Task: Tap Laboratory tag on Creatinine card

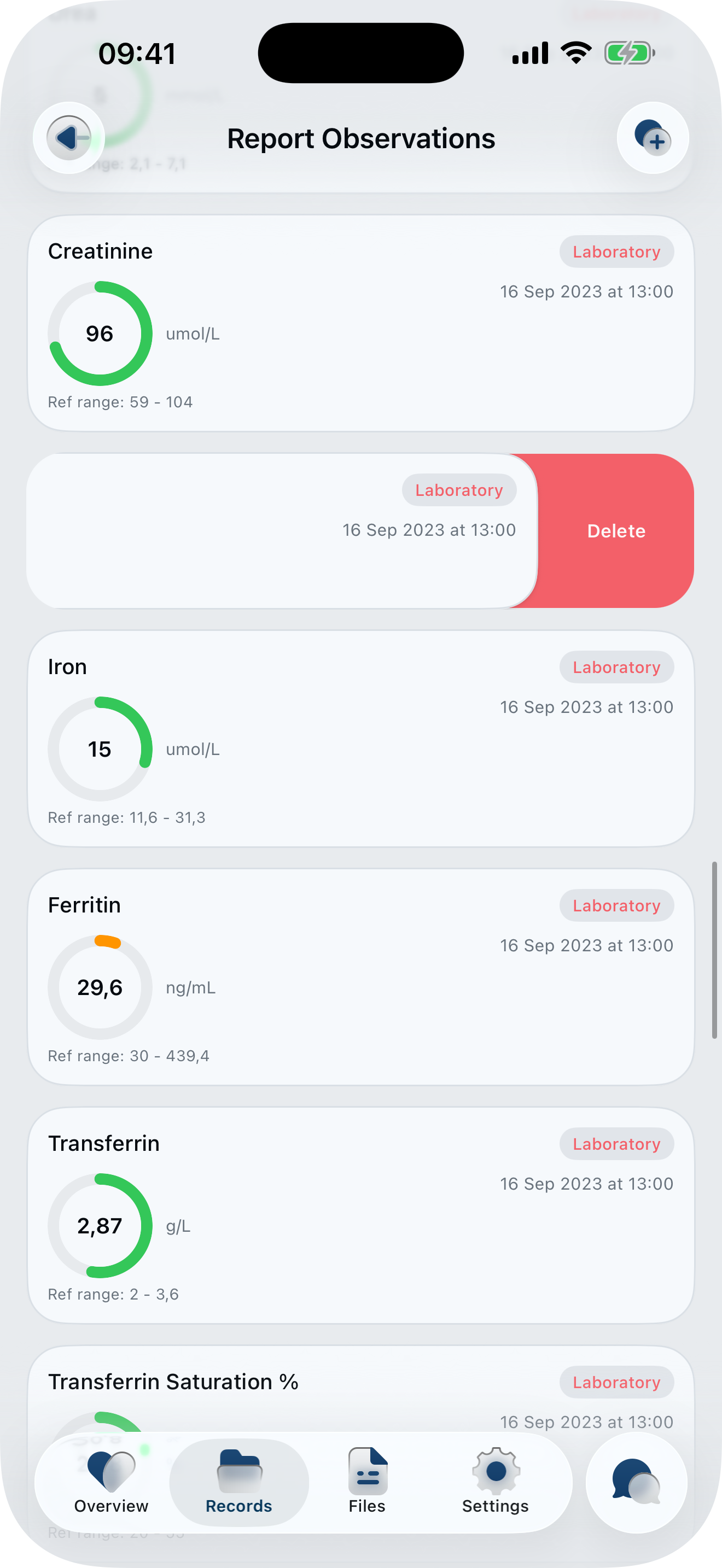Action: coord(616,252)
